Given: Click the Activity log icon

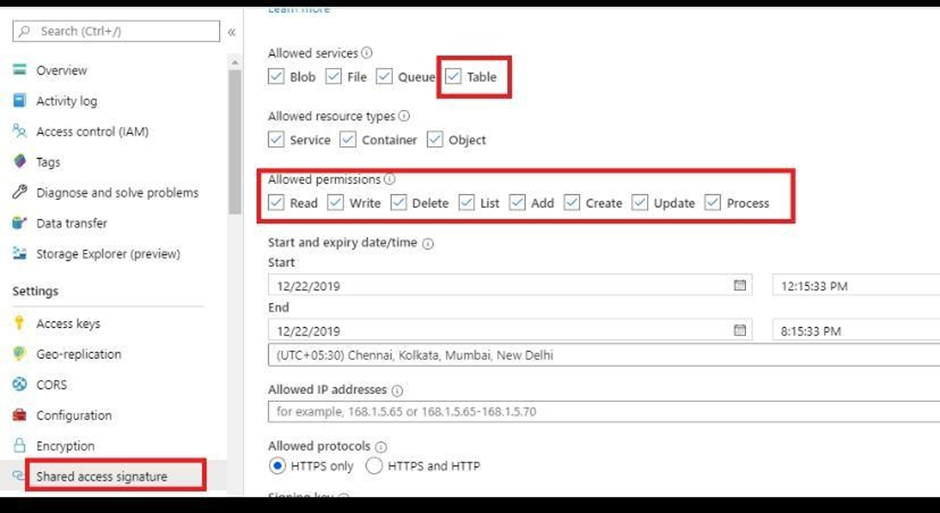Looking at the screenshot, I should coord(20,101).
